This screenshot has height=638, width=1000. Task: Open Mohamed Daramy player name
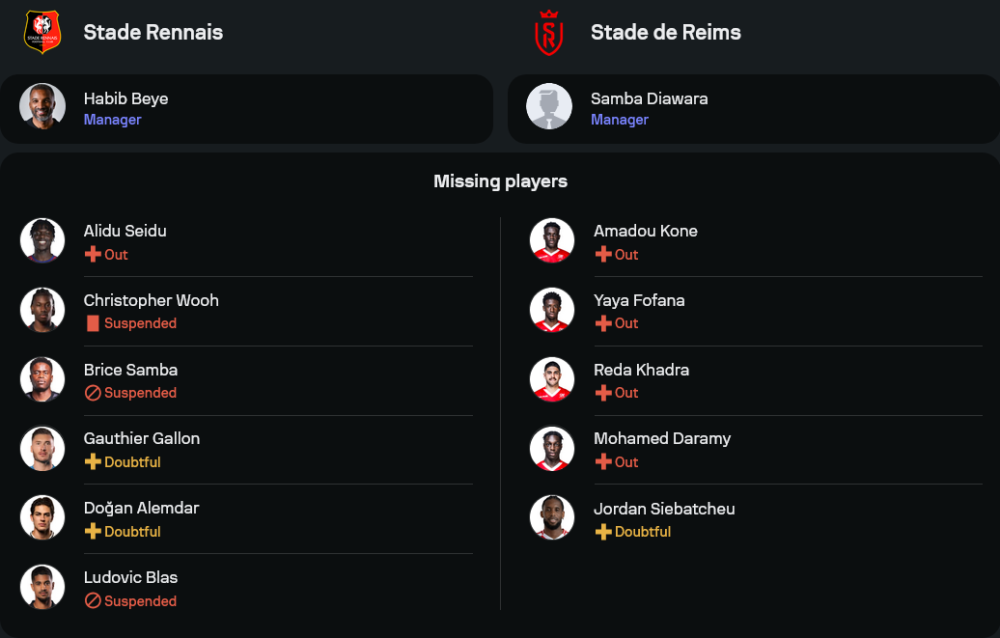(662, 438)
